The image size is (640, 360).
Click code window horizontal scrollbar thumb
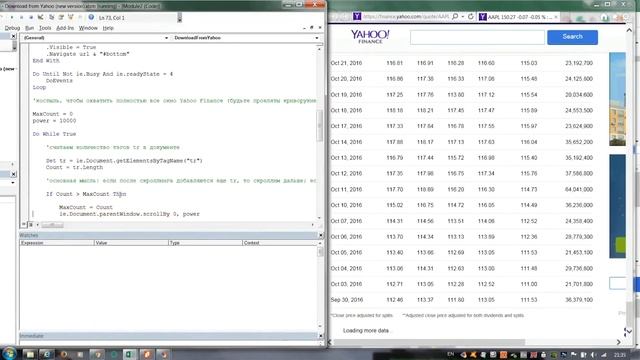coord(52,225)
